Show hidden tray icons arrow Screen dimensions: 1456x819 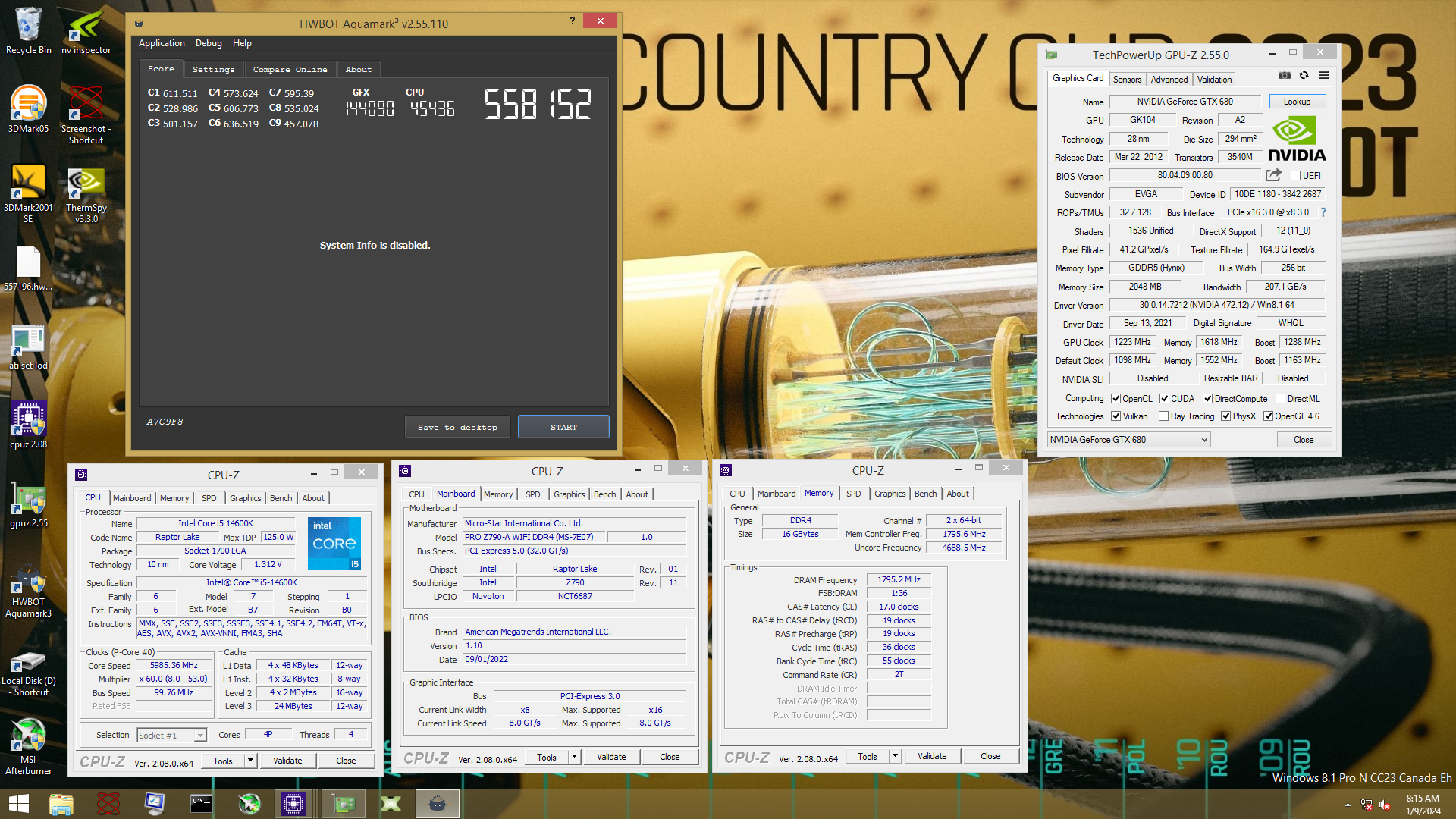coord(1348,805)
